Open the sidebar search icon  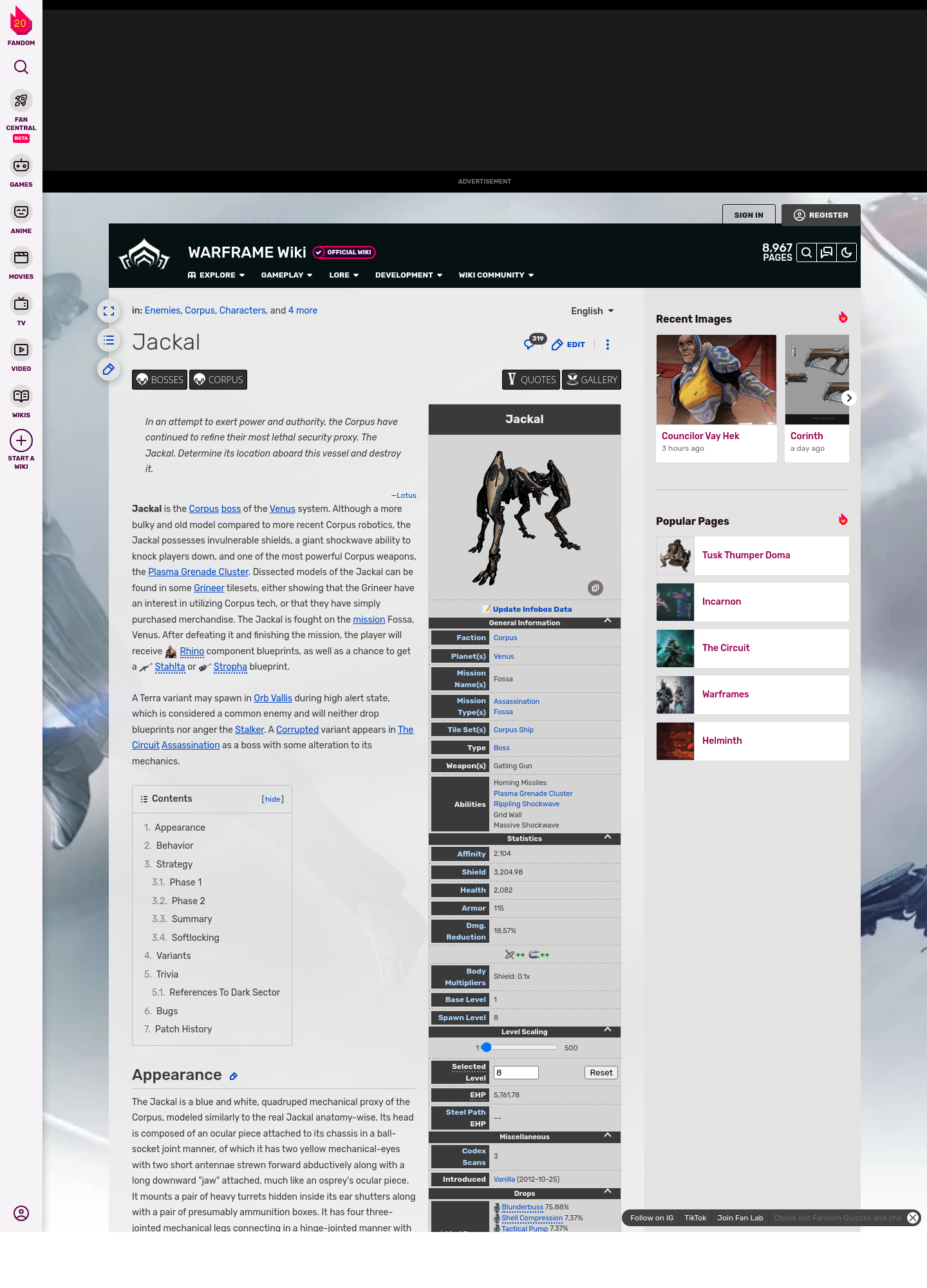[21, 67]
